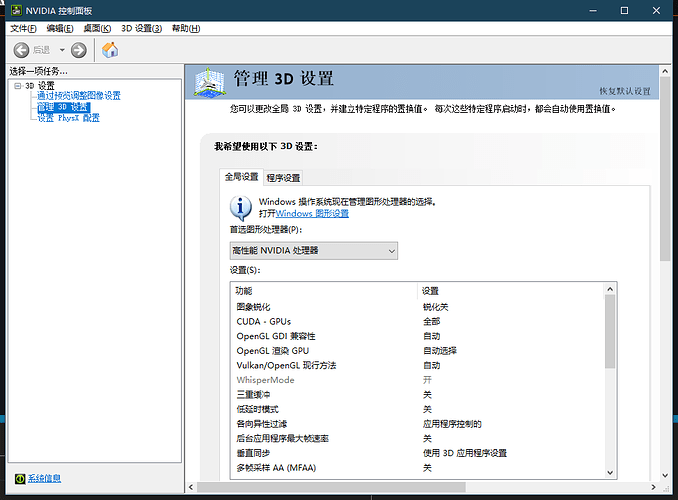678x500 pixels.
Task: Click the 锐化关 setting value
Action: [x=435, y=307]
